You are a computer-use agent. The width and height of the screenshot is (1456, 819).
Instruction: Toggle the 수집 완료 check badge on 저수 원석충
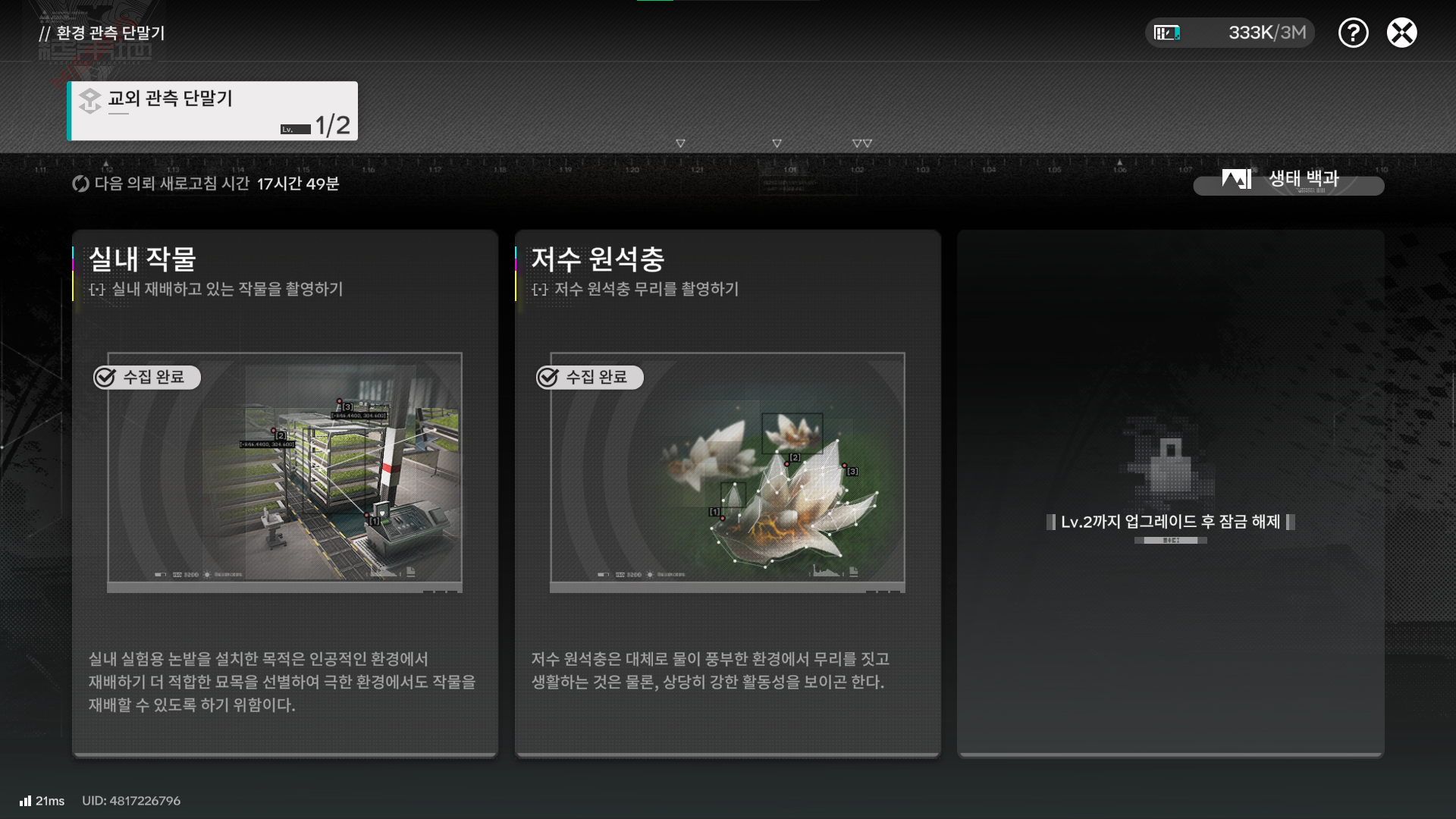point(548,377)
